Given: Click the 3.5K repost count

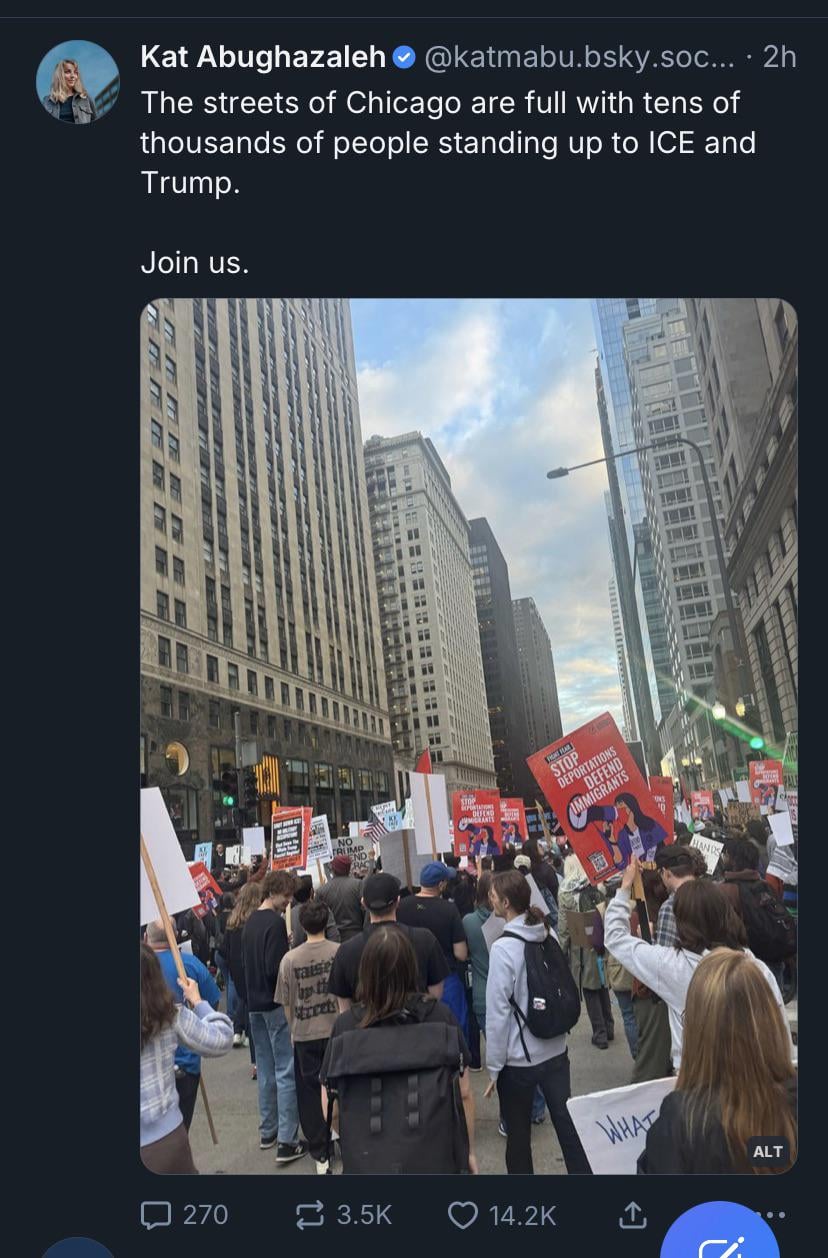Looking at the screenshot, I should click(x=364, y=1214).
